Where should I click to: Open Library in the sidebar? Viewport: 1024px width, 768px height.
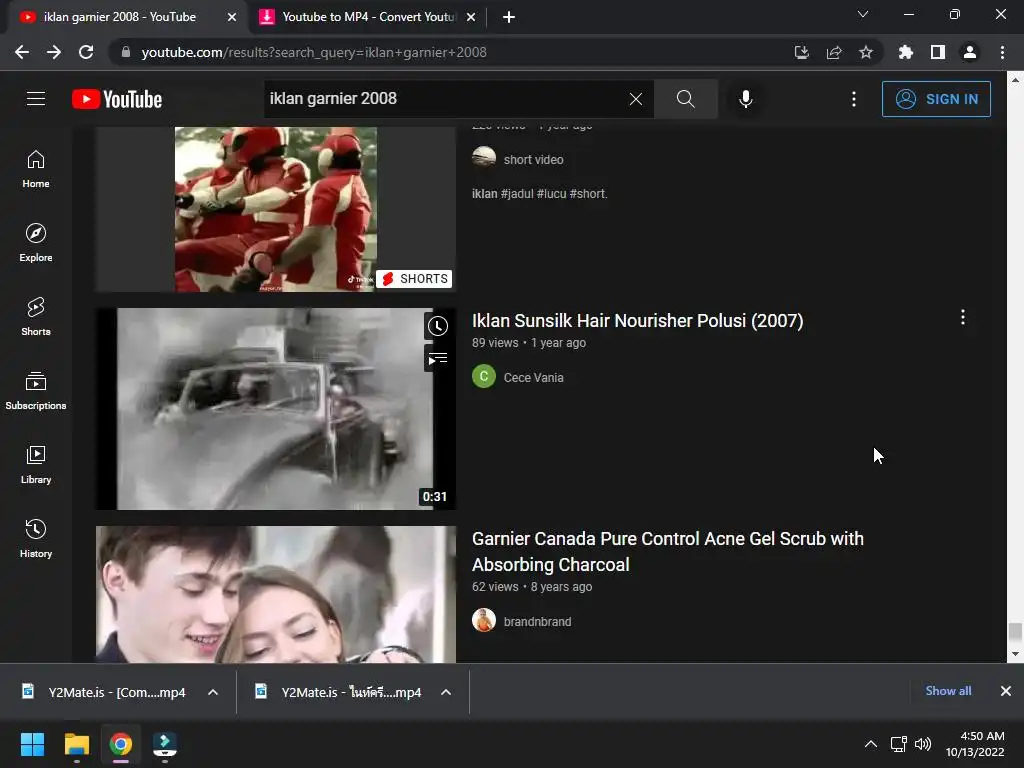[x=36, y=464]
